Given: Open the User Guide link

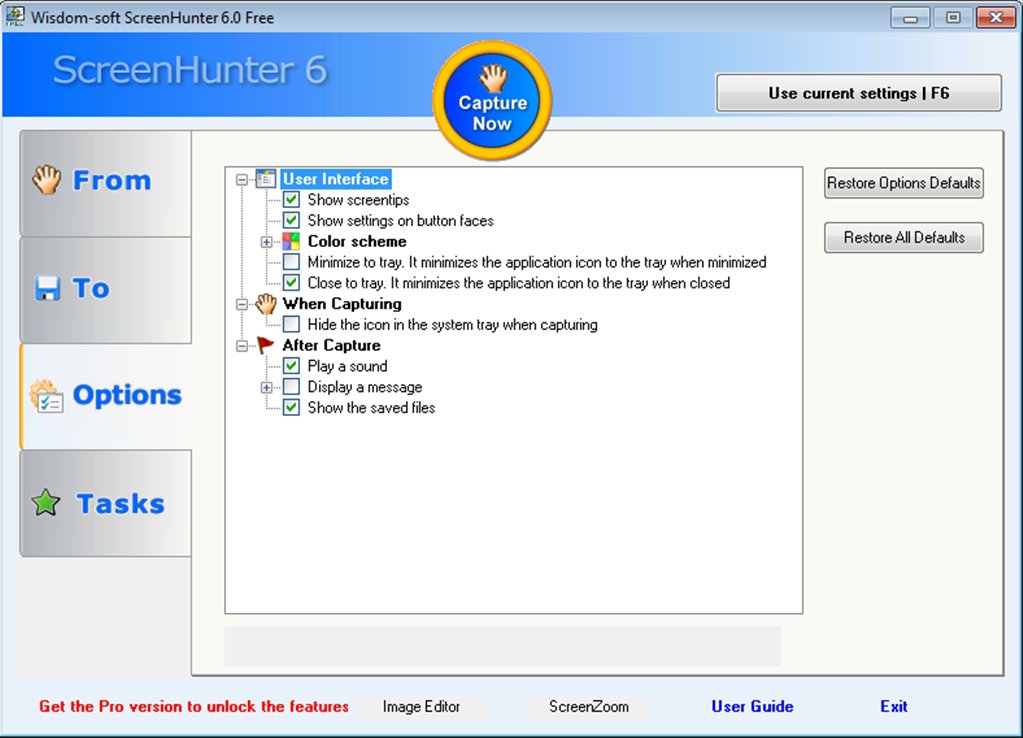Looking at the screenshot, I should 752,706.
